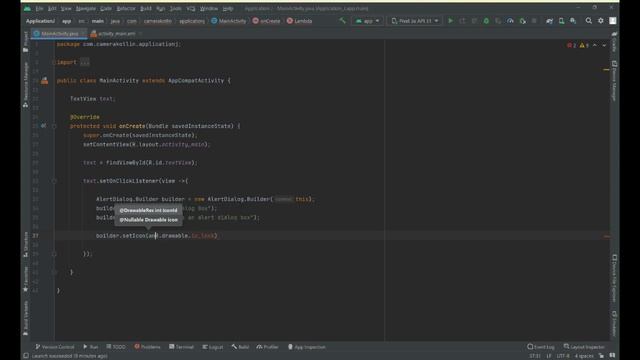640x360 pixels.
Task: Open the Pixel device selector dropdown
Action: tap(414, 21)
